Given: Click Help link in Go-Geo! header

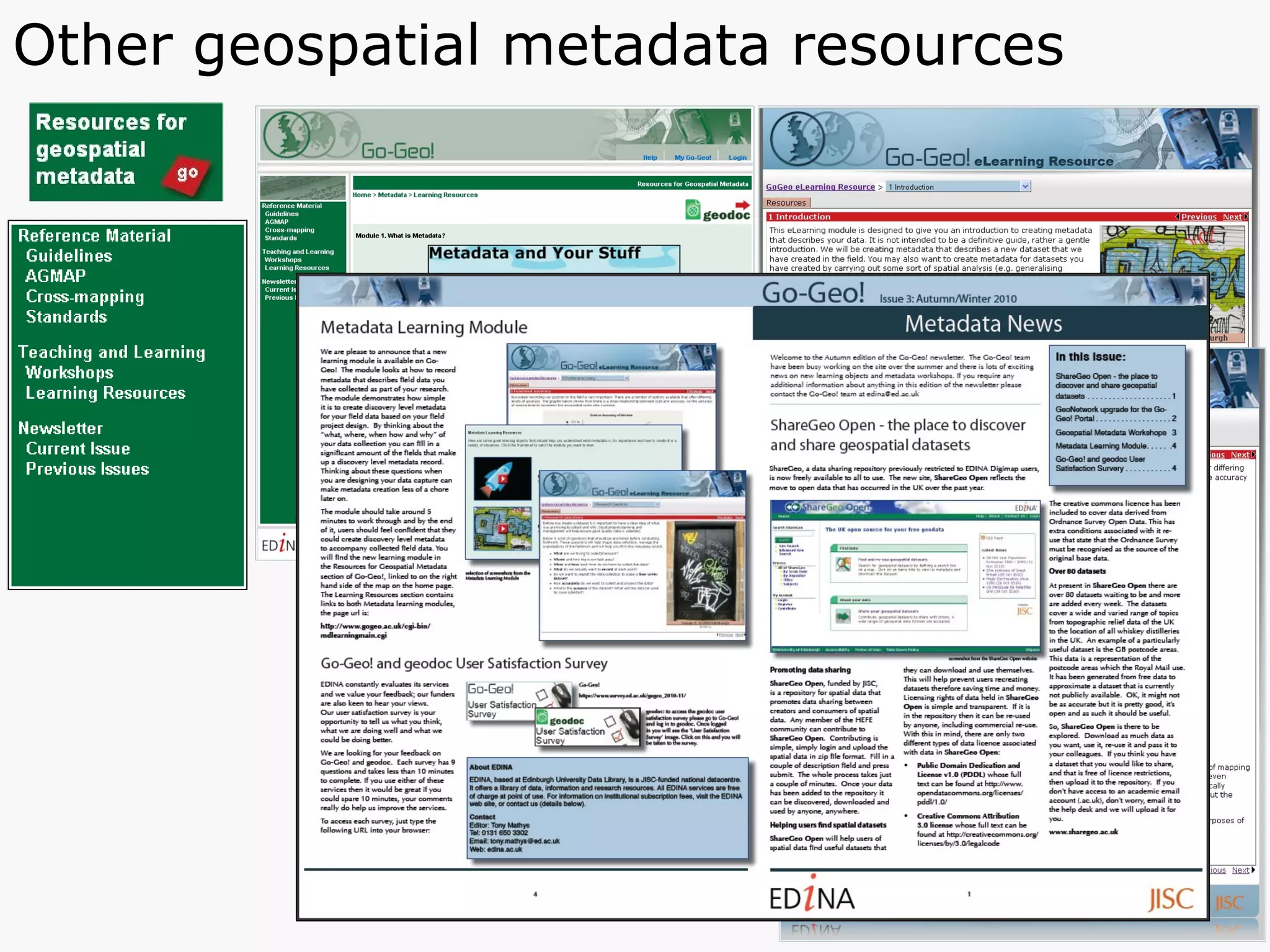Looking at the screenshot, I should coord(650,157).
